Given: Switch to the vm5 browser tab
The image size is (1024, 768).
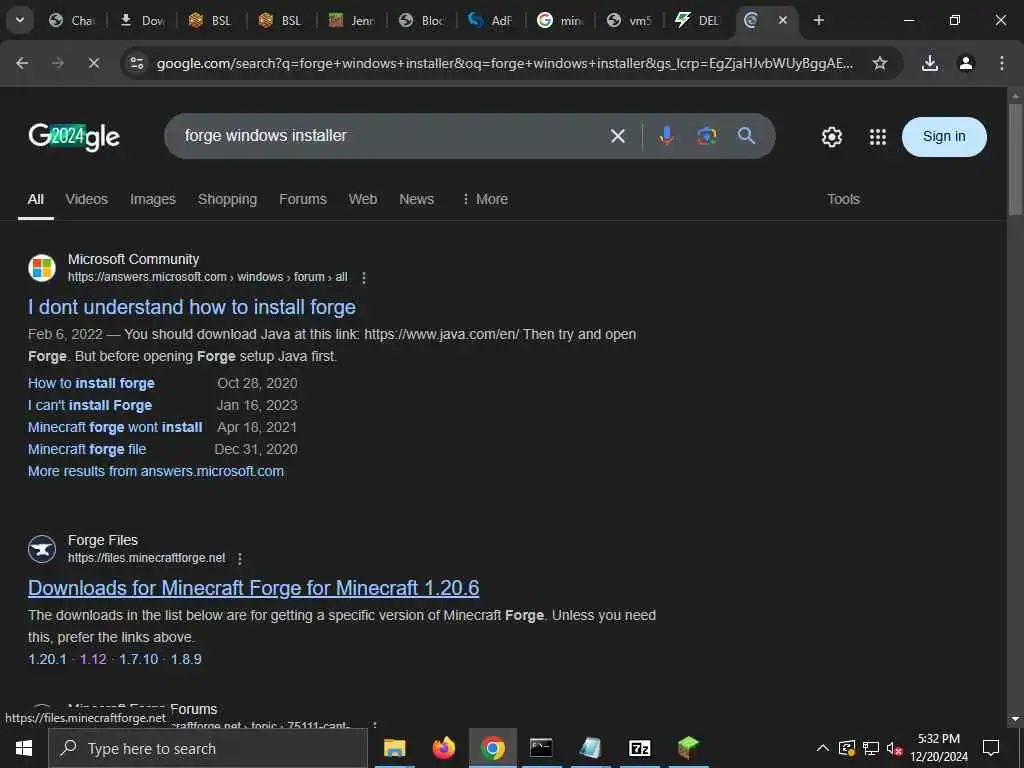Looking at the screenshot, I should tap(630, 20).
